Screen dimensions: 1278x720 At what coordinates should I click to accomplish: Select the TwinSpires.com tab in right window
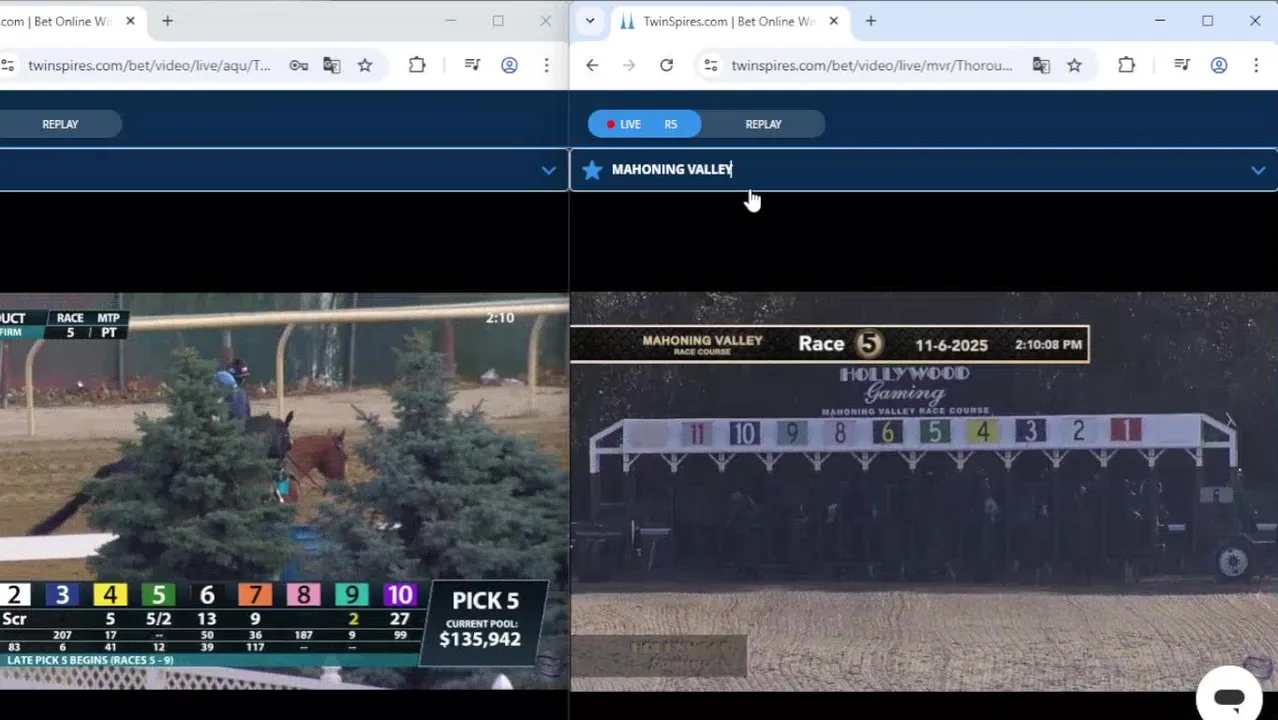(x=728, y=21)
